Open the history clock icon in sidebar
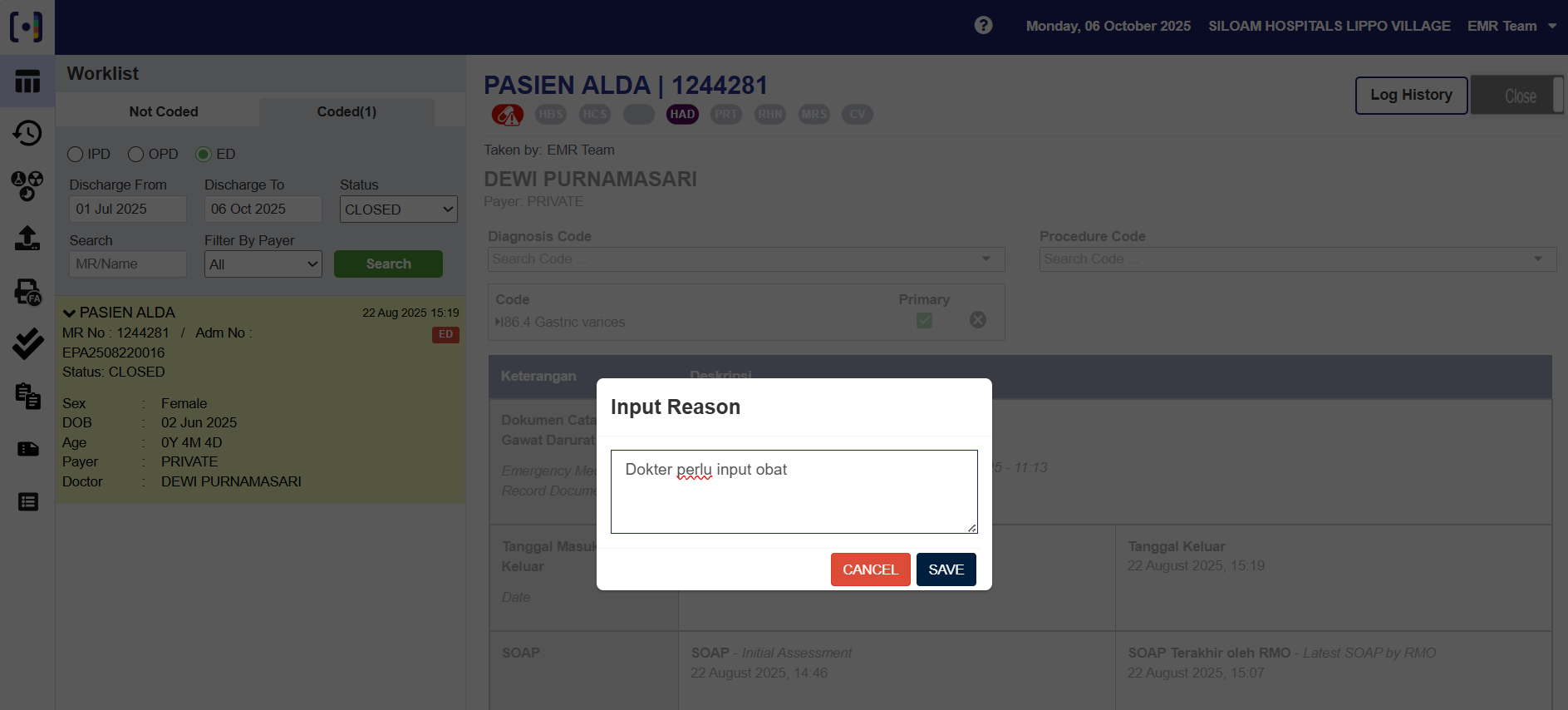This screenshot has width=1568, height=710. pos(27,133)
